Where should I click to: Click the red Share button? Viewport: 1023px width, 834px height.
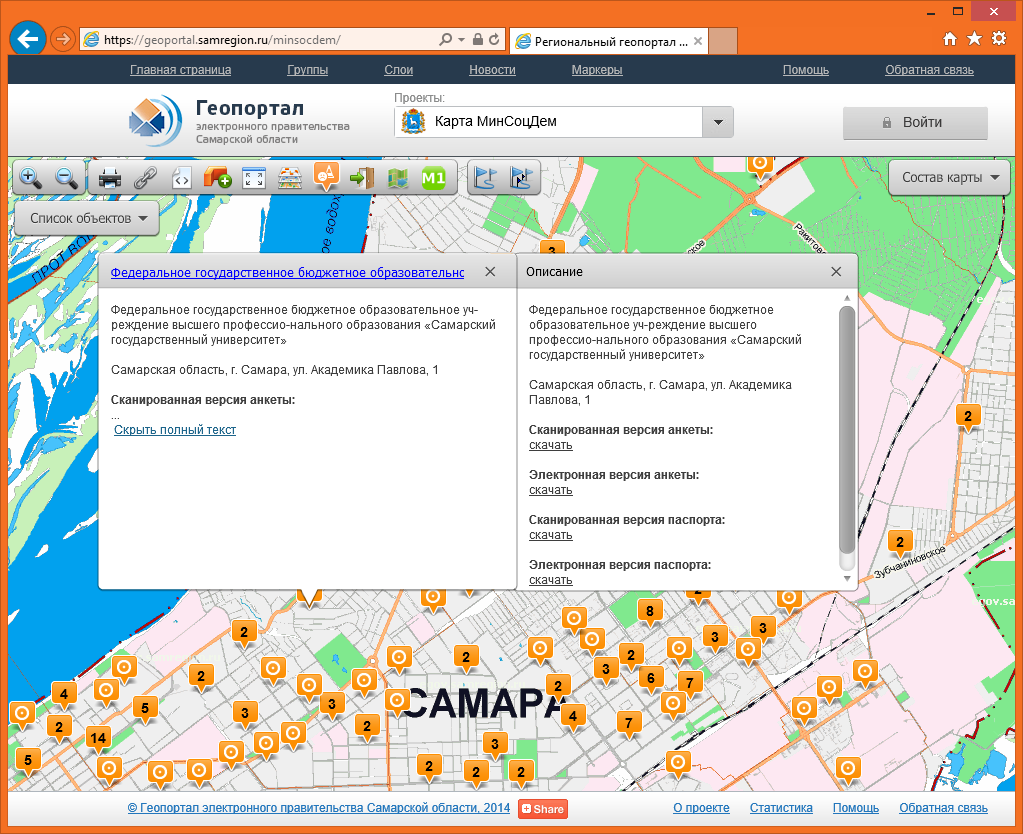coord(543,809)
